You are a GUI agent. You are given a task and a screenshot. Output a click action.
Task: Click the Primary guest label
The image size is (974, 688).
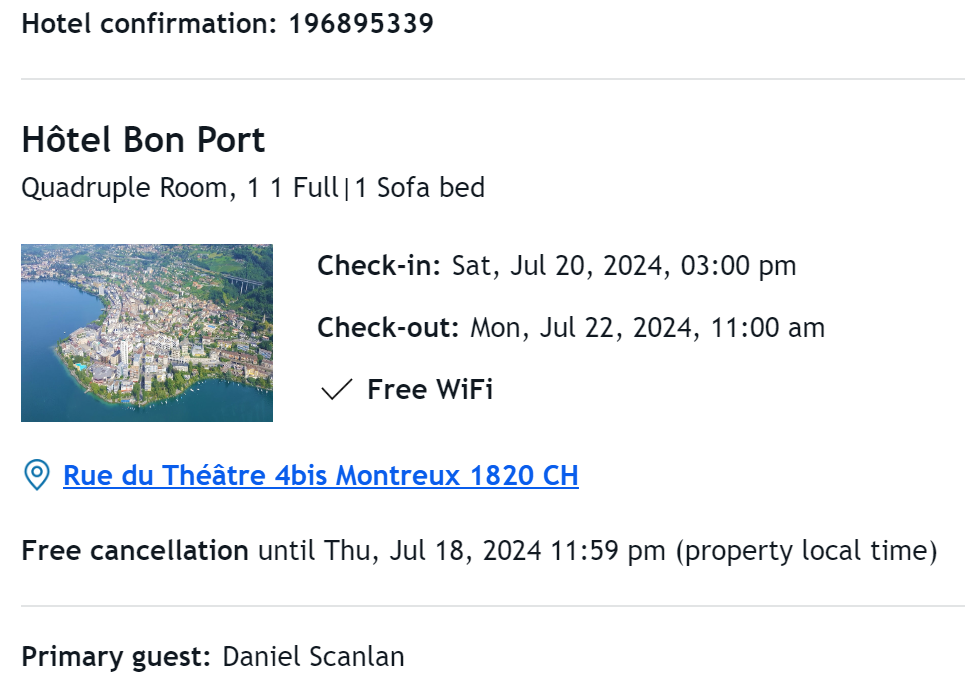[116, 657]
